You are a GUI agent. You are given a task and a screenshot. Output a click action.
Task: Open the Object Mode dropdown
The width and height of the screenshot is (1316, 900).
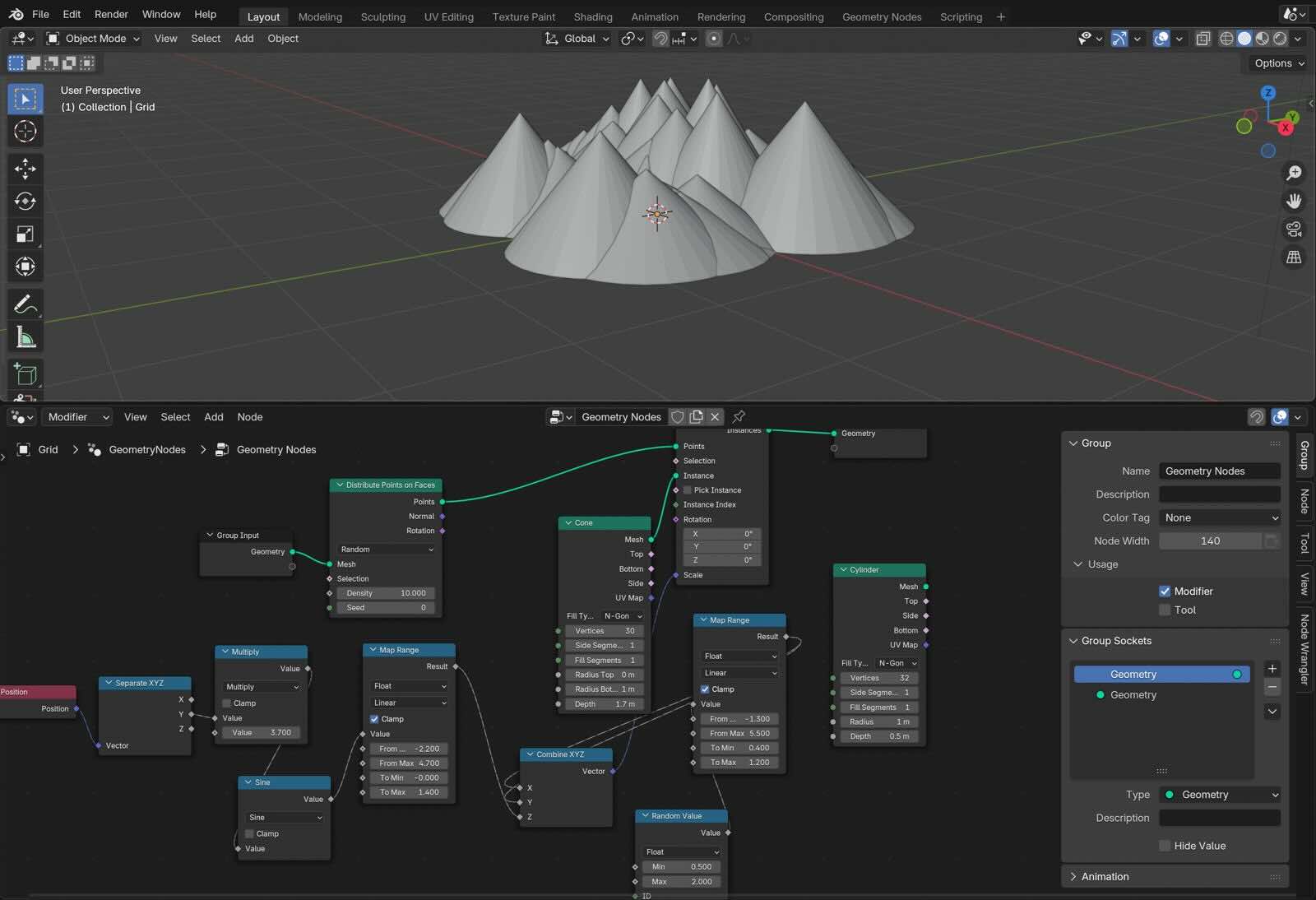[x=94, y=39]
